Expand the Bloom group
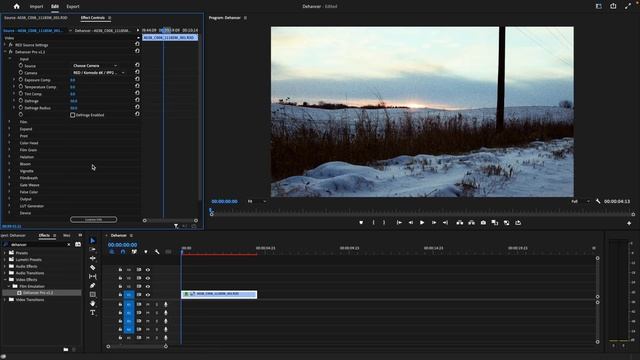 click(x=9, y=164)
